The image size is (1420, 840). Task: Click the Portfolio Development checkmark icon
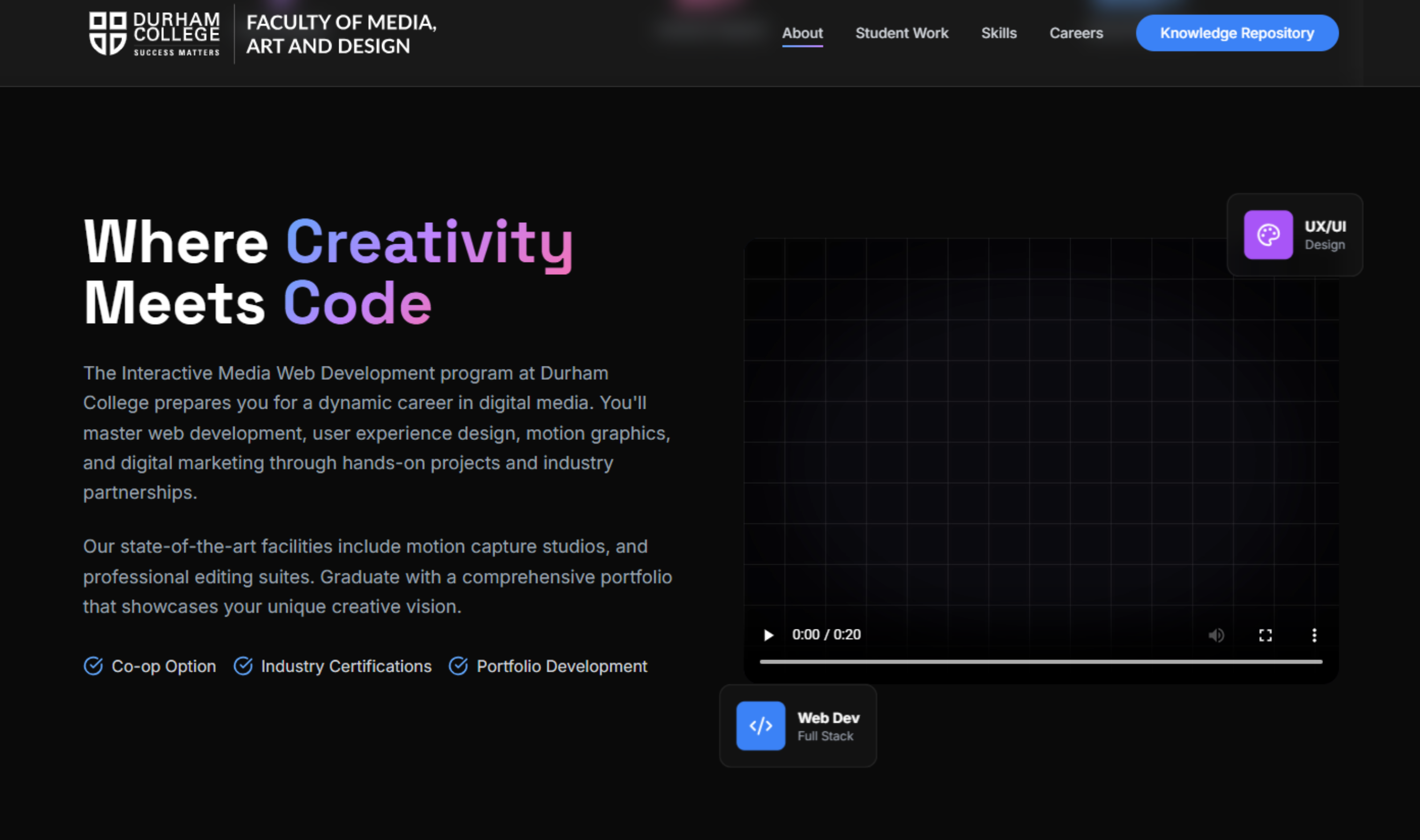pos(458,666)
